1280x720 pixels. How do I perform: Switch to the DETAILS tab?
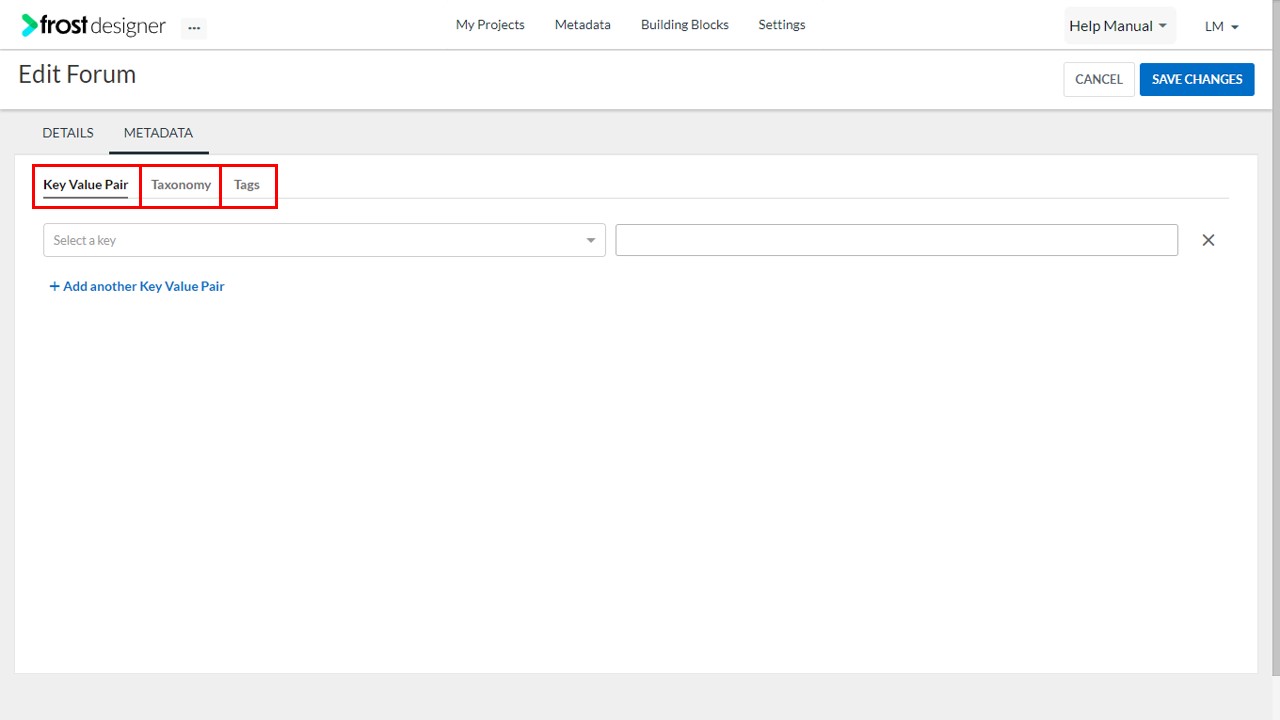[x=68, y=133]
